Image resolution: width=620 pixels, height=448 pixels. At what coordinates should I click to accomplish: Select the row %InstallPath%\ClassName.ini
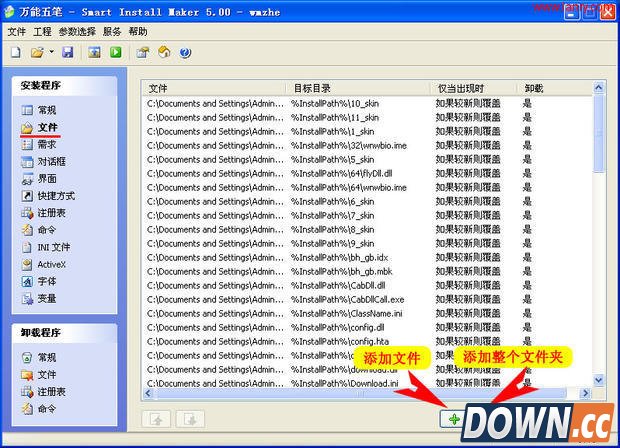368,314
